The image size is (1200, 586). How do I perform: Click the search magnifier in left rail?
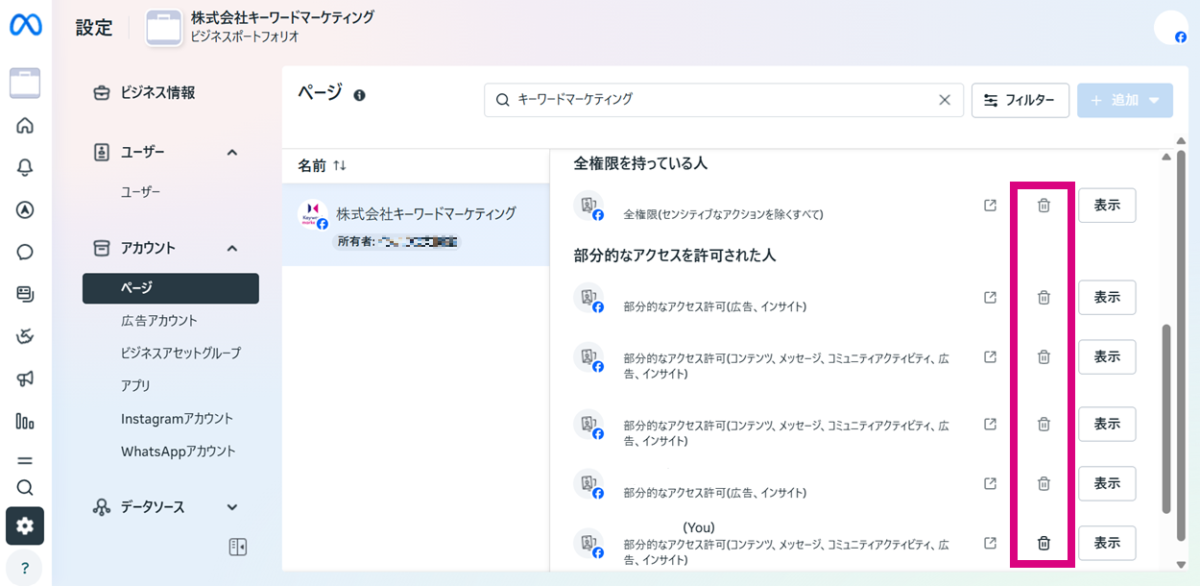coord(25,488)
